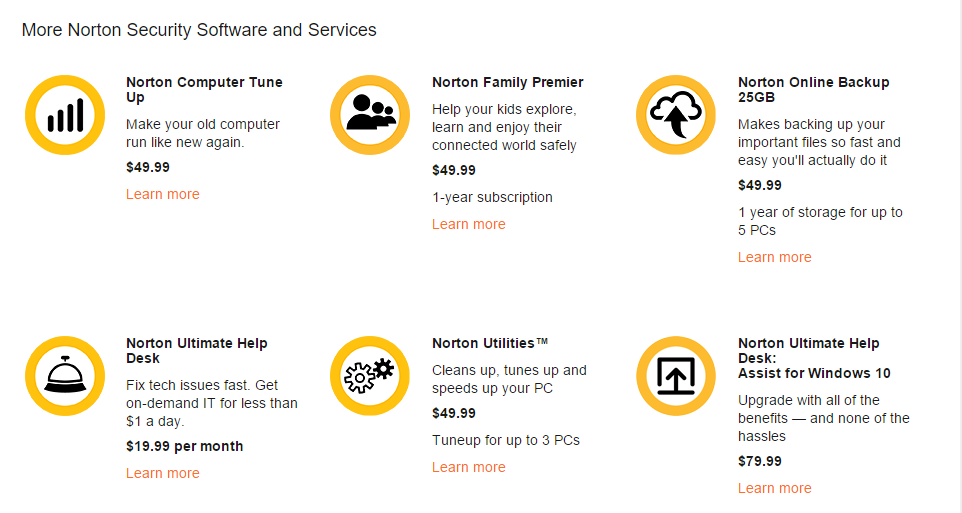This screenshot has height=513, width=962.
Task: Follow Learn more for Norton Online Backup 25GB
Action: (x=775, y=257)
